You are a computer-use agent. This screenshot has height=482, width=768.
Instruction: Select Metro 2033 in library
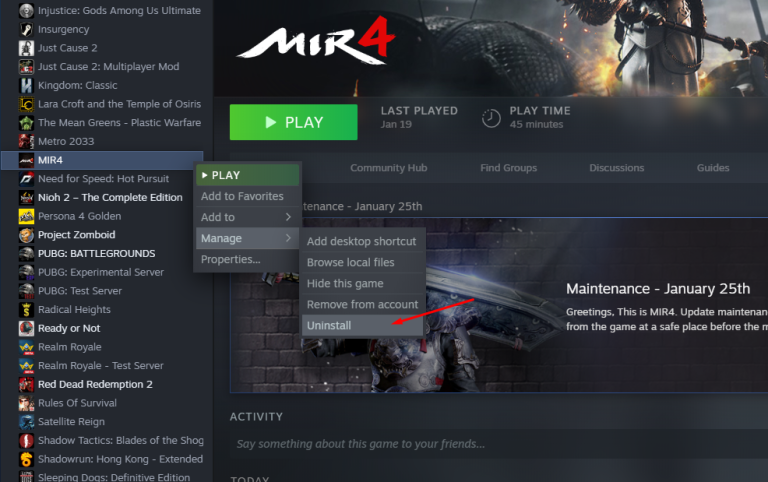click(66, 142)
